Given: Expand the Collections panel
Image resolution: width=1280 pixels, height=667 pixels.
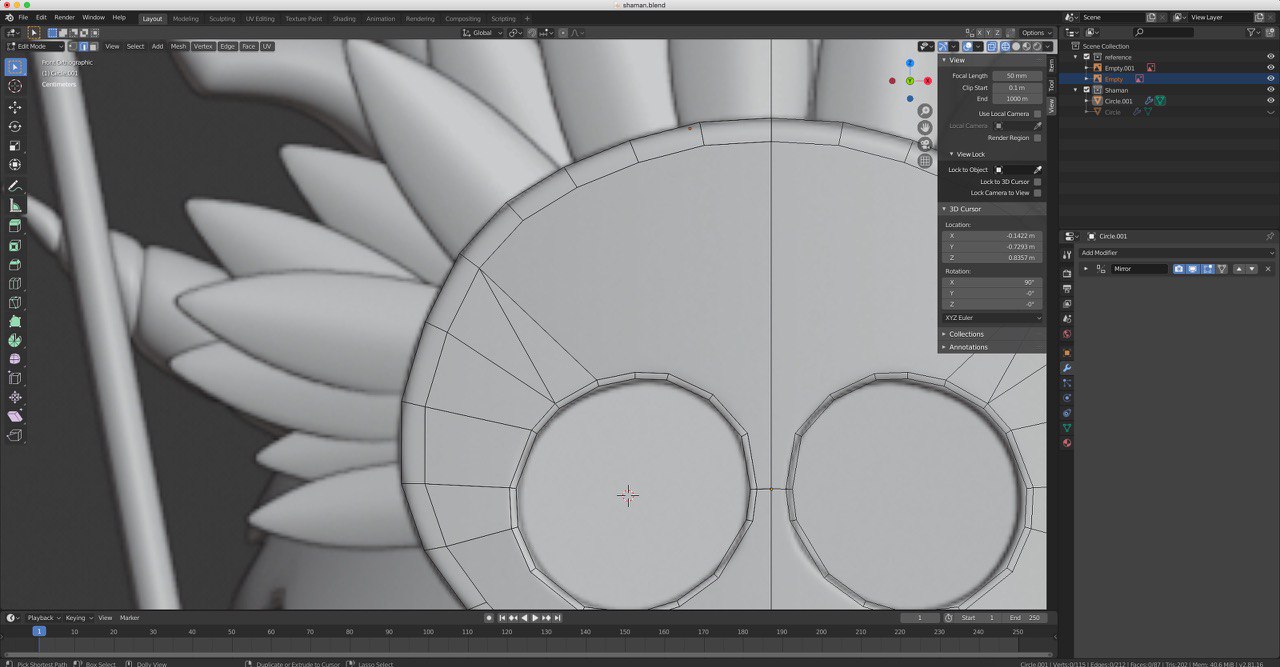Looking at the screenshot, I should click(x=966, y=334).
